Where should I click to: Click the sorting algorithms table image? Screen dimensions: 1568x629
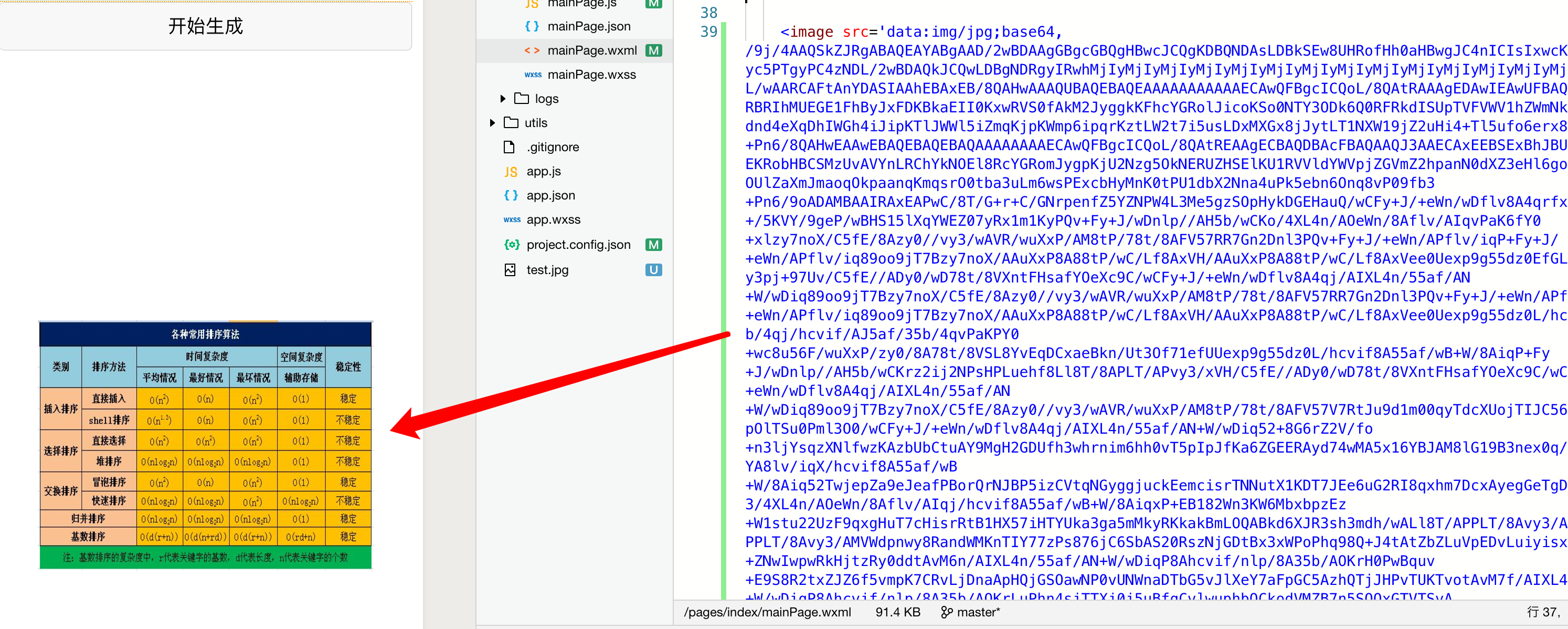[205, 445]
